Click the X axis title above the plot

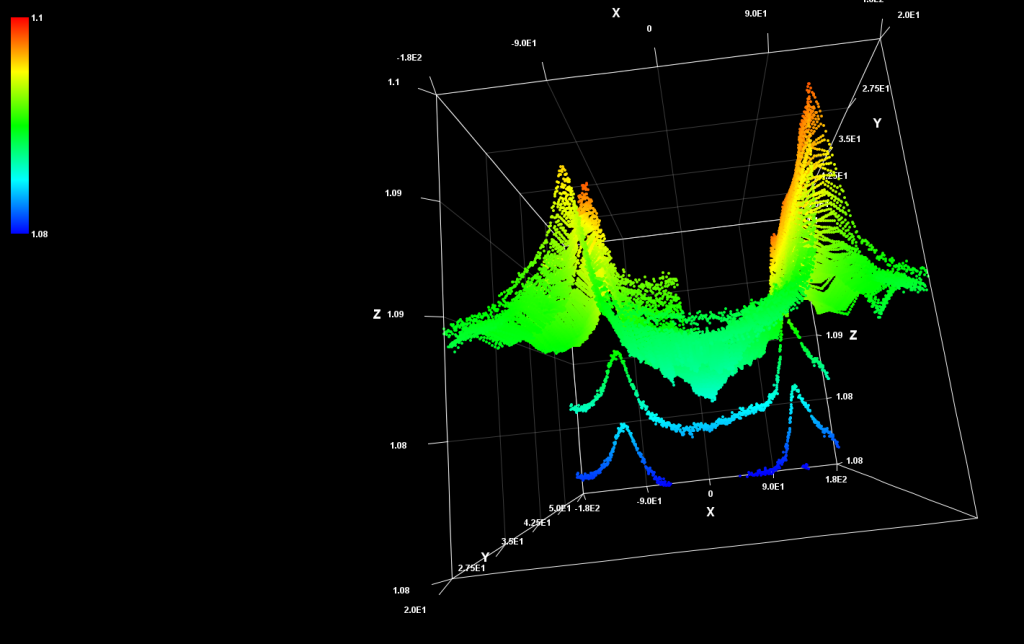[616, 13]
